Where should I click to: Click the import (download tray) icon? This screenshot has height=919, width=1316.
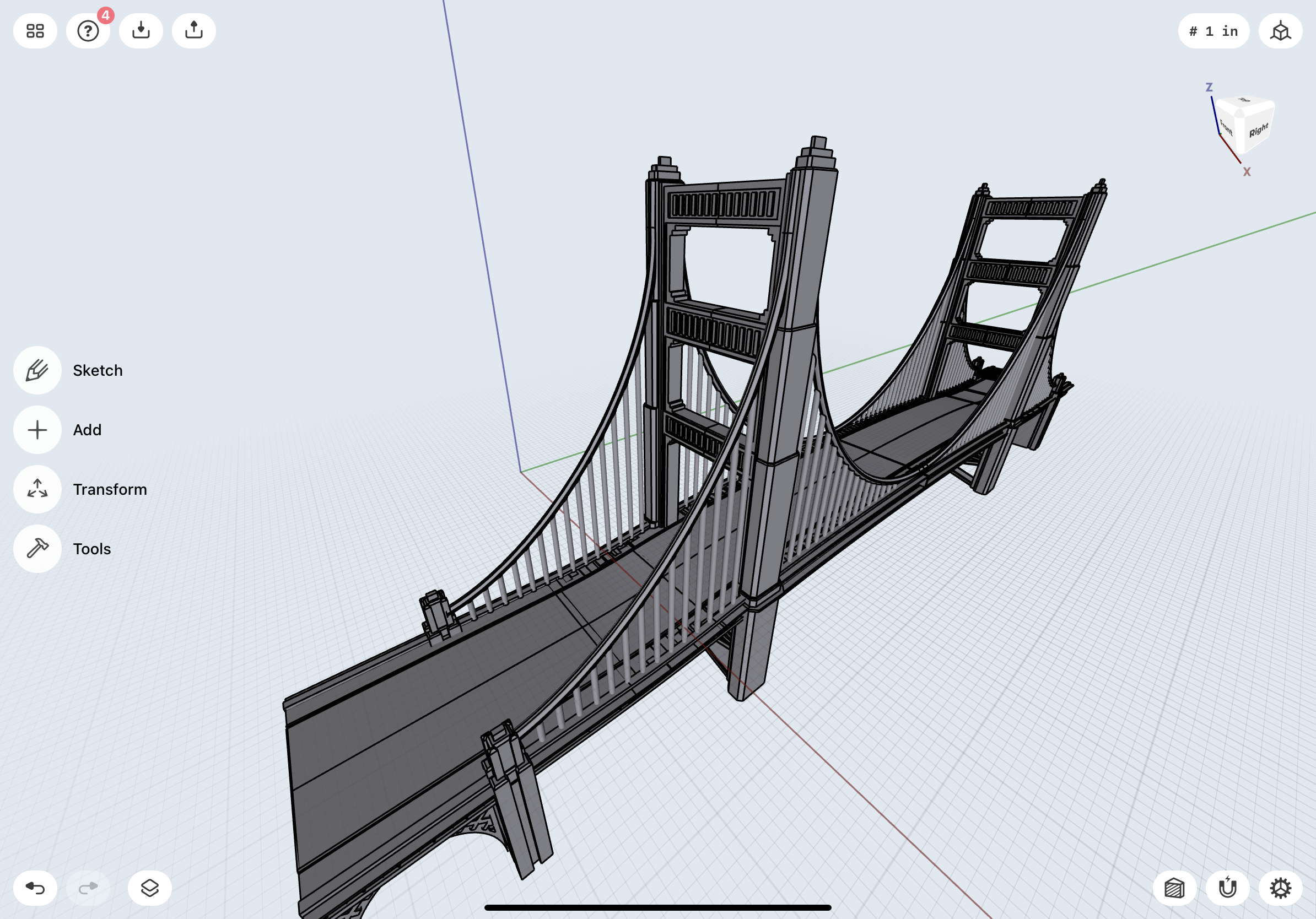[141, 31]
